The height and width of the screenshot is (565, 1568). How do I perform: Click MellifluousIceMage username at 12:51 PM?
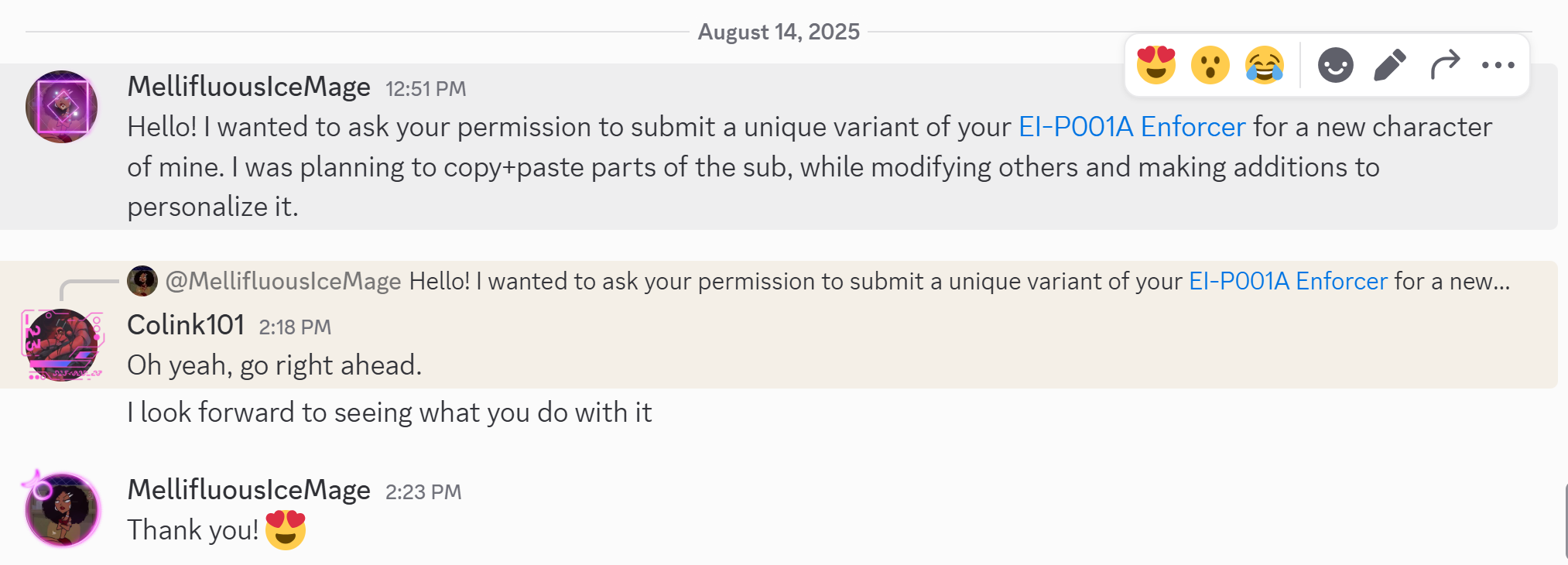(x=249, y=87)
